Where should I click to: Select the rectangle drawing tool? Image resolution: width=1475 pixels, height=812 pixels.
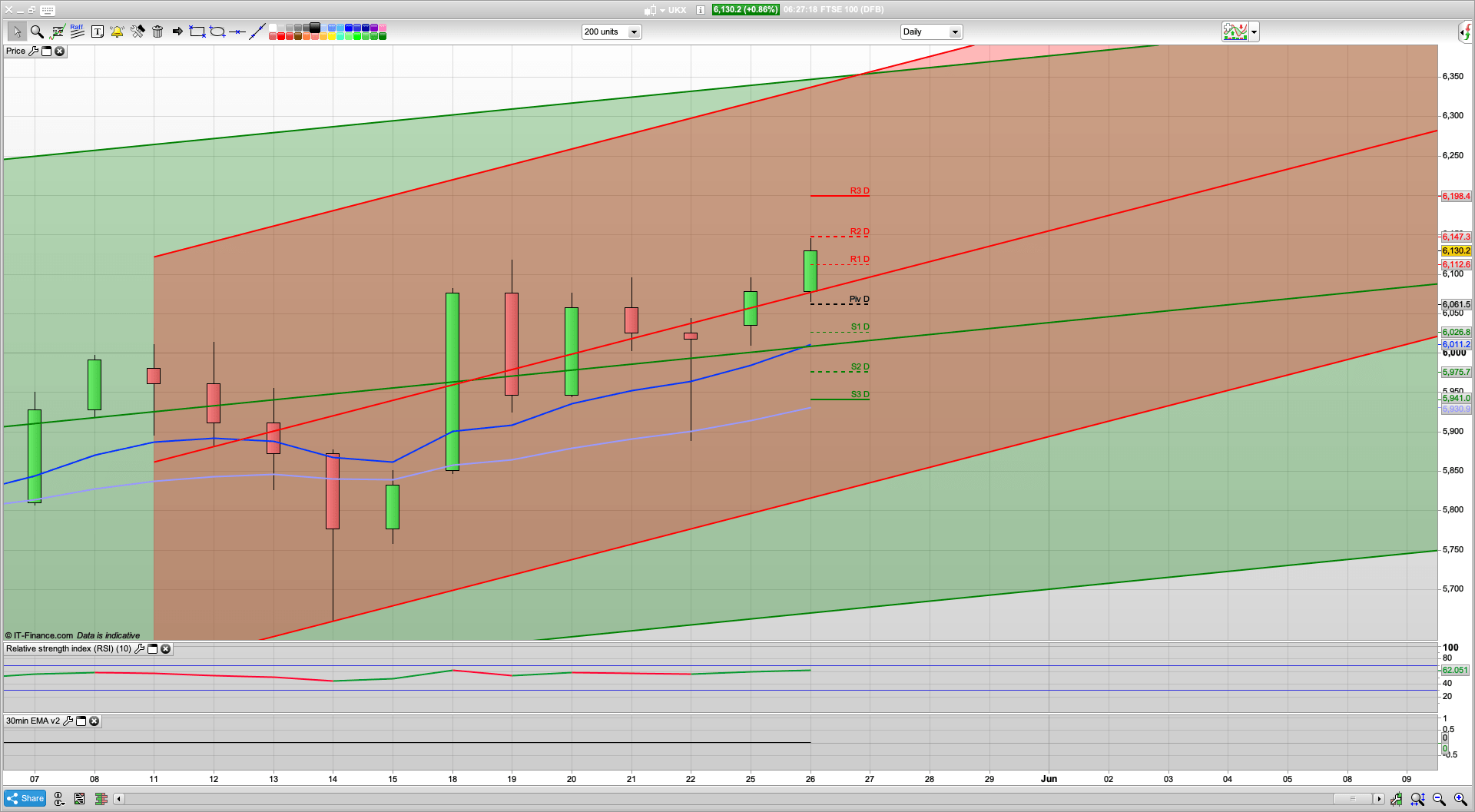click(x=197, y=31)
